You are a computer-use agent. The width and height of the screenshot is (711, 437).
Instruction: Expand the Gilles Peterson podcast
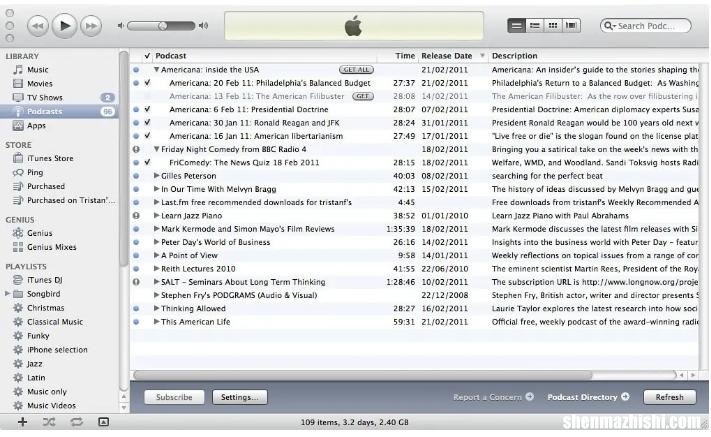(156, 175)
